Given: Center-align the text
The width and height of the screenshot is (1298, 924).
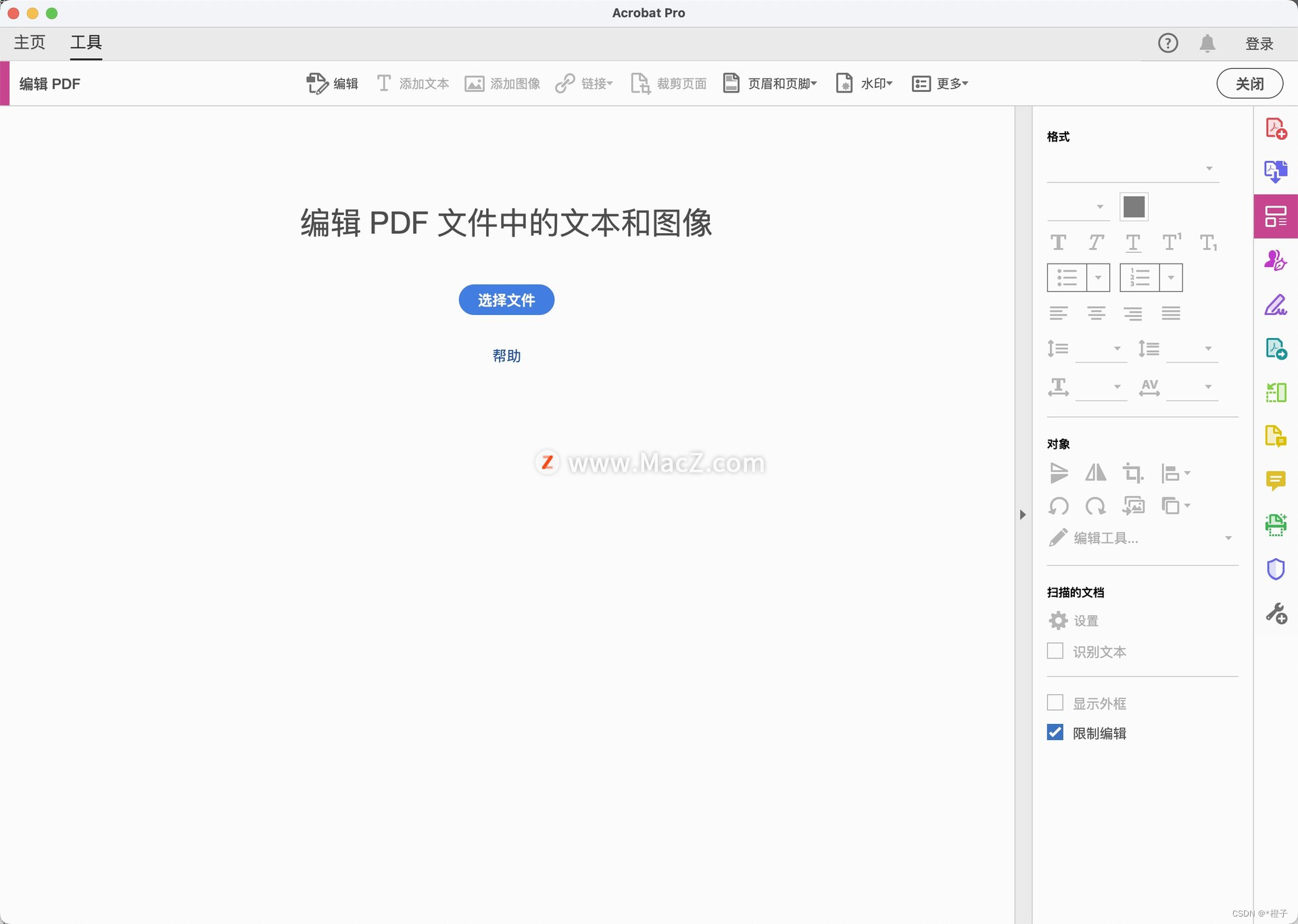Looking at the screenshot, I should [x=1096, y=313].
